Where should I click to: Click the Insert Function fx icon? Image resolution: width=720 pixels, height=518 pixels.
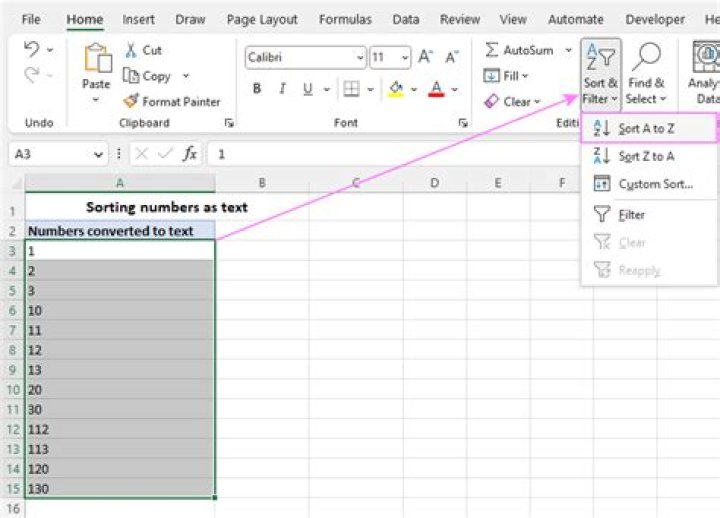tap(189, 154)
